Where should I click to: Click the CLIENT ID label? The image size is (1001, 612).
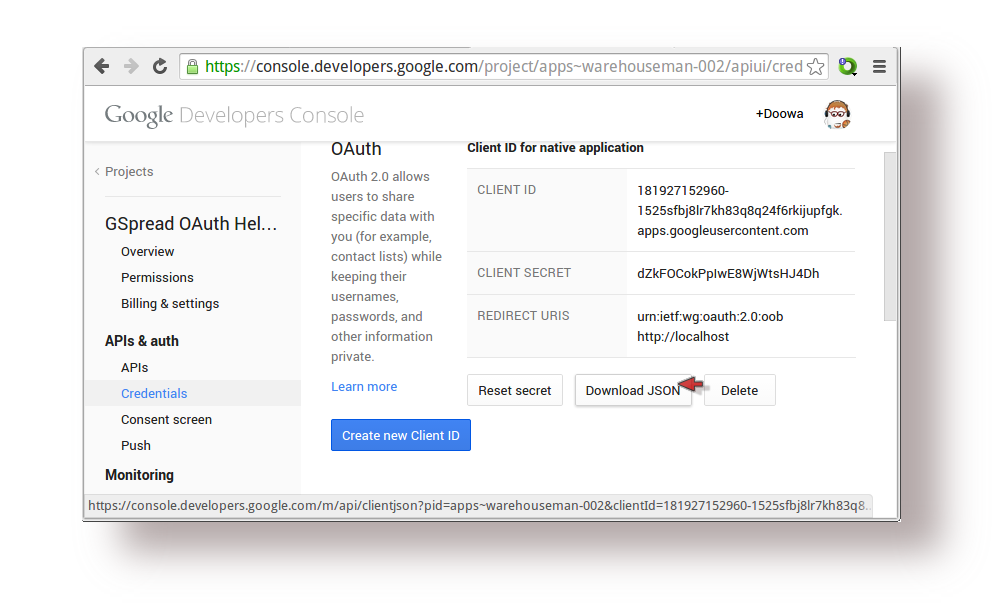[507, 190]
